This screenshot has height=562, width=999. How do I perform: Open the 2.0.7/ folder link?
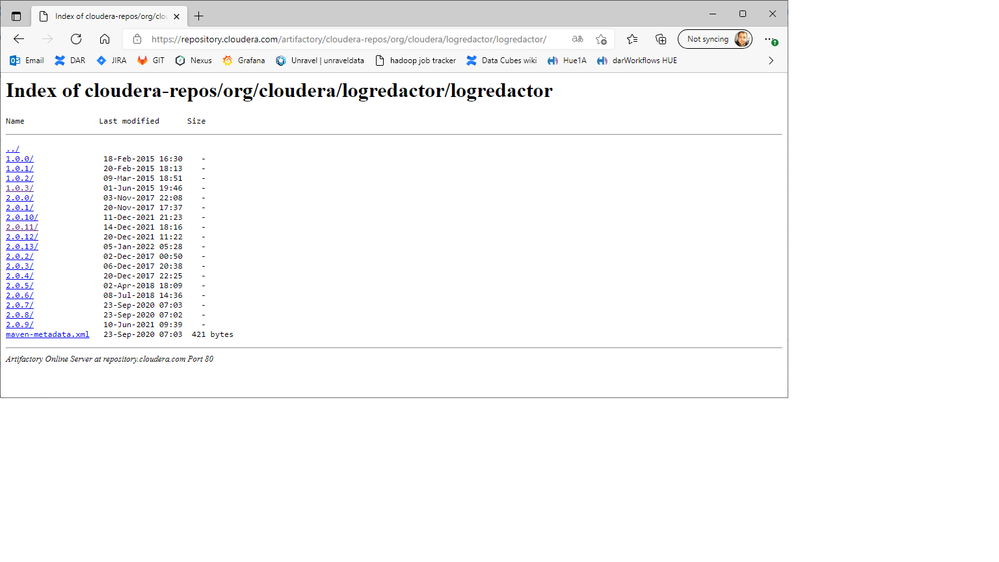point(20,305)
